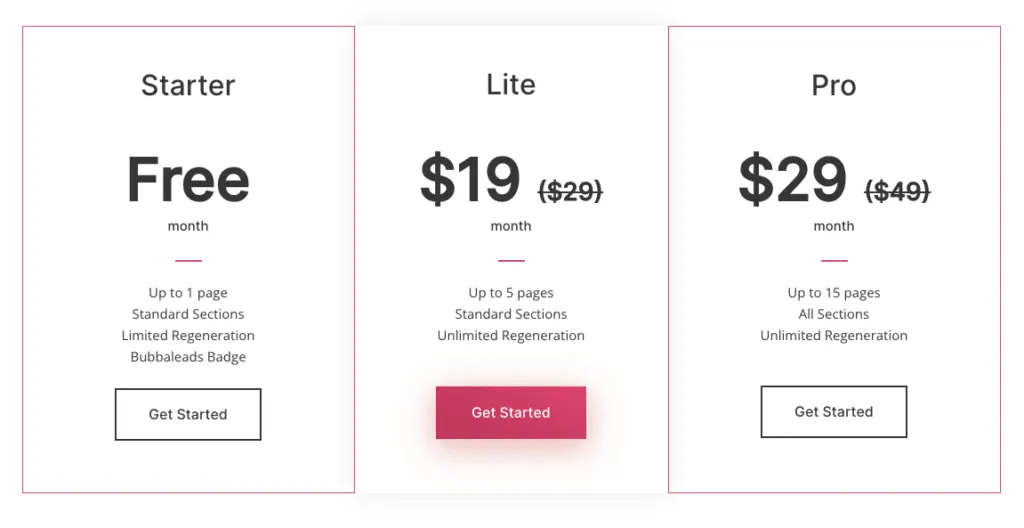This screenshot has height=528, width=1024.
Task: Click Get Started under the Starter plan
Action: tap(188, 414)
